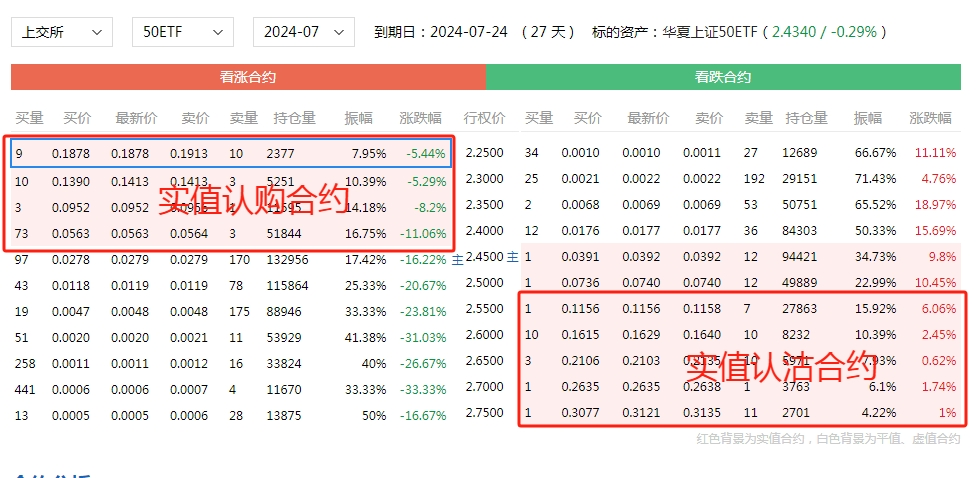Click put last price 0.3121
Screen dimensions: 978x478
click(x=641, y=413)
